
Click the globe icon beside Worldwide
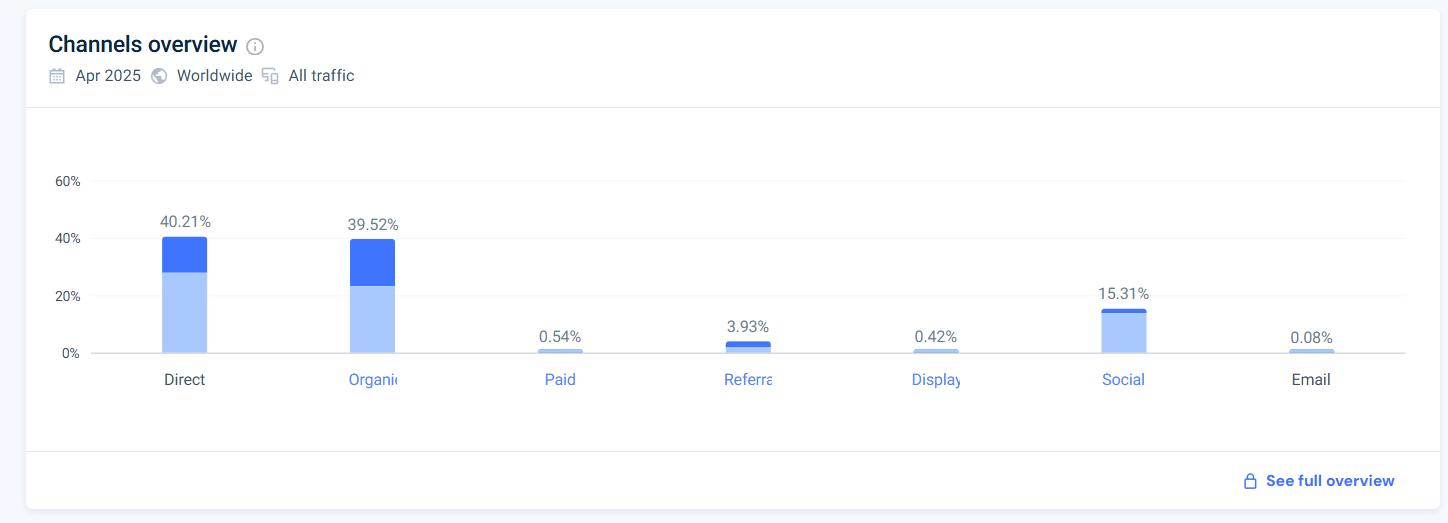pyautogui.click(x=159, y=76)
